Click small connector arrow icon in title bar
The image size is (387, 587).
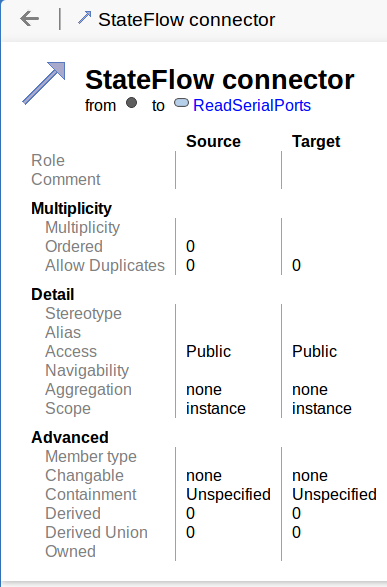[85, 18]
